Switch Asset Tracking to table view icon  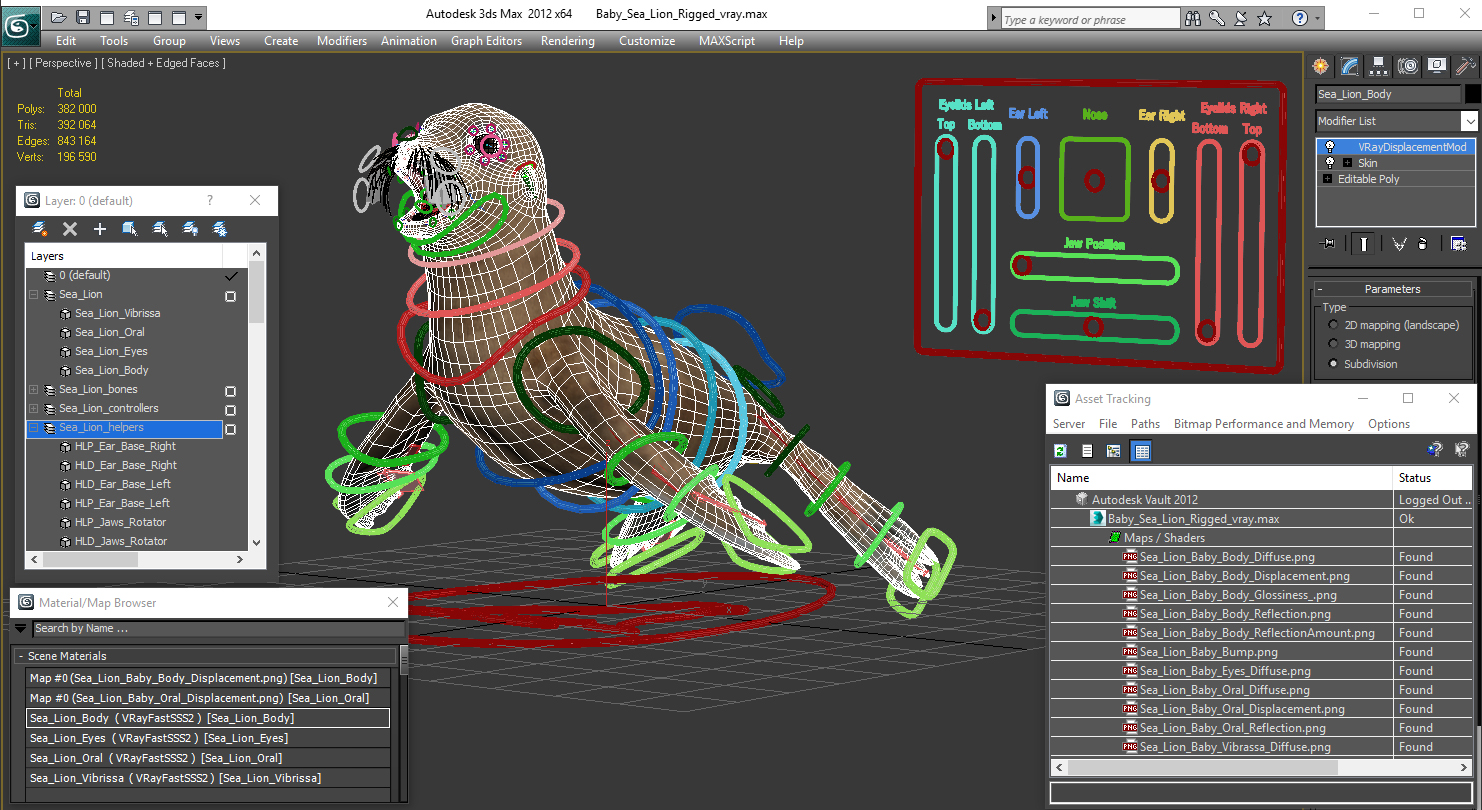(1141, 451)
